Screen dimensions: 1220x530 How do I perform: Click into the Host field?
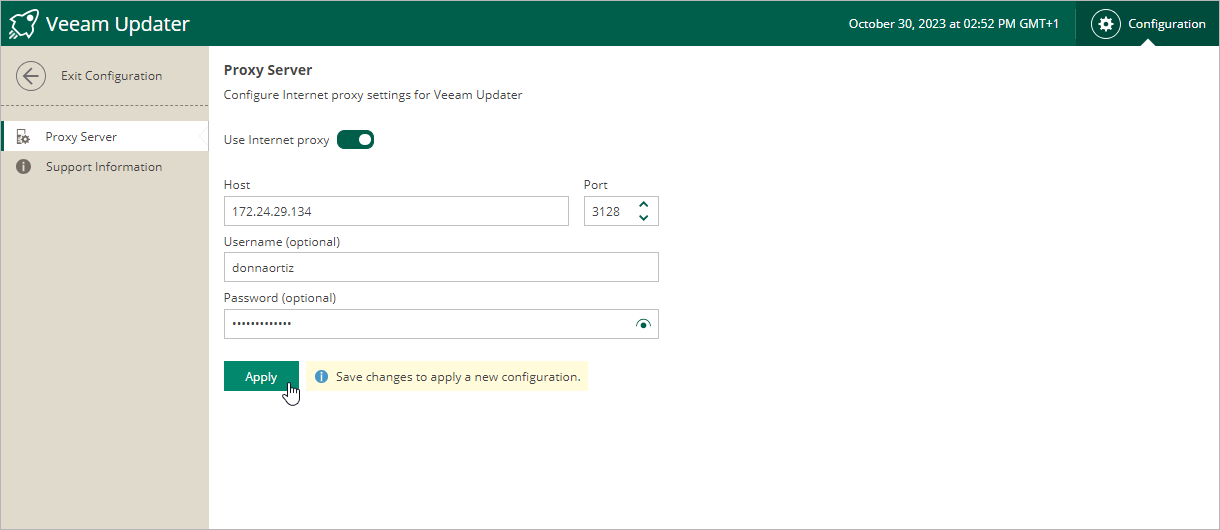point(396,211)
